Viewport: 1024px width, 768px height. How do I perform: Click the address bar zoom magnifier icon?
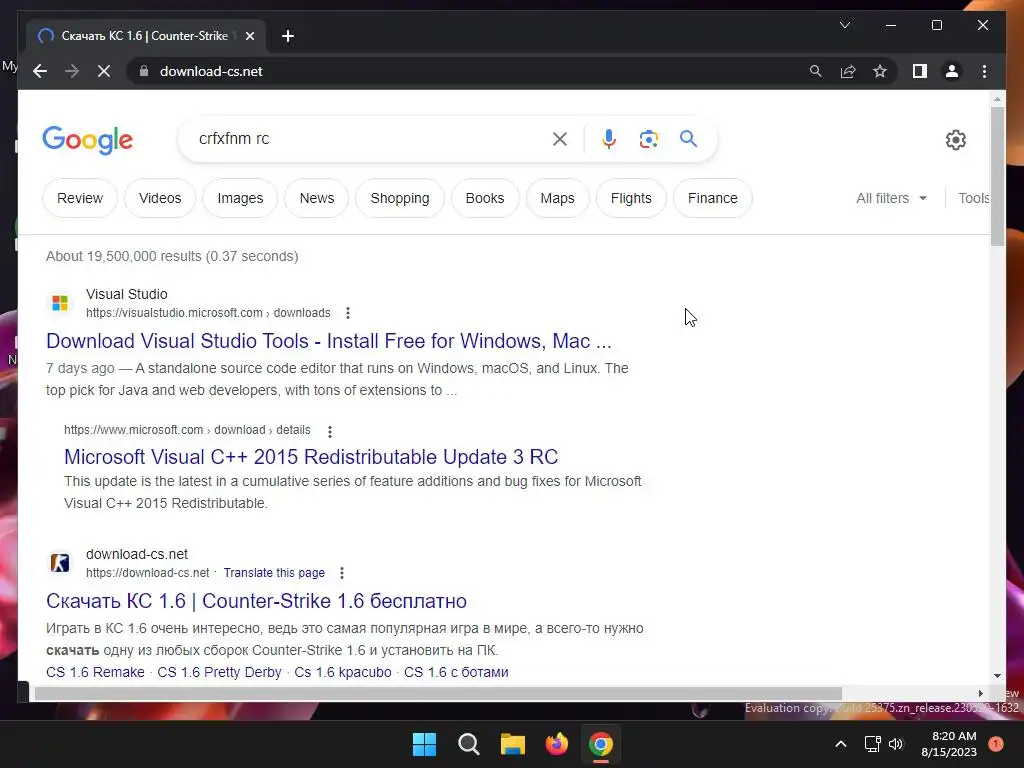[x=816, y=71]
